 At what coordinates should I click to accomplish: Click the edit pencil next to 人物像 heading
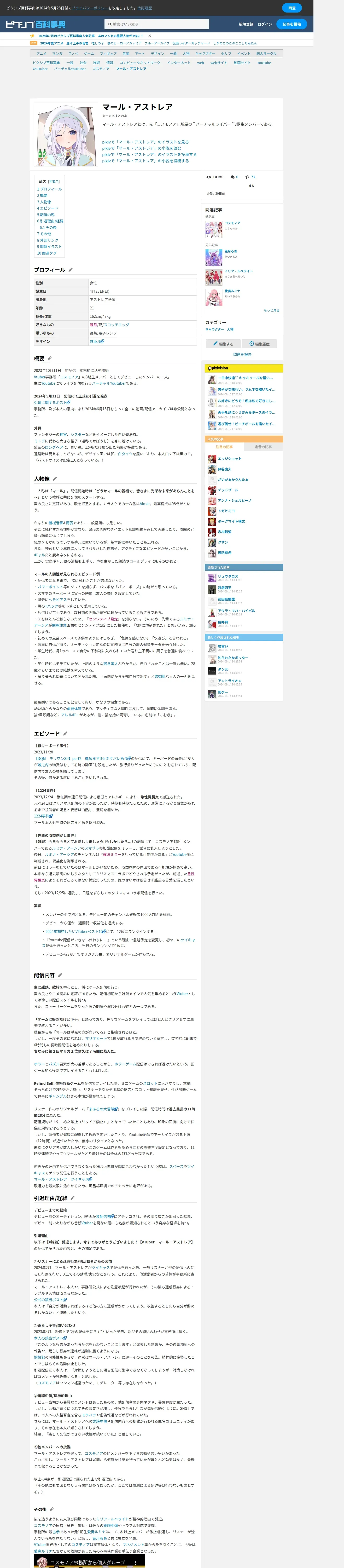coord(55,479)
